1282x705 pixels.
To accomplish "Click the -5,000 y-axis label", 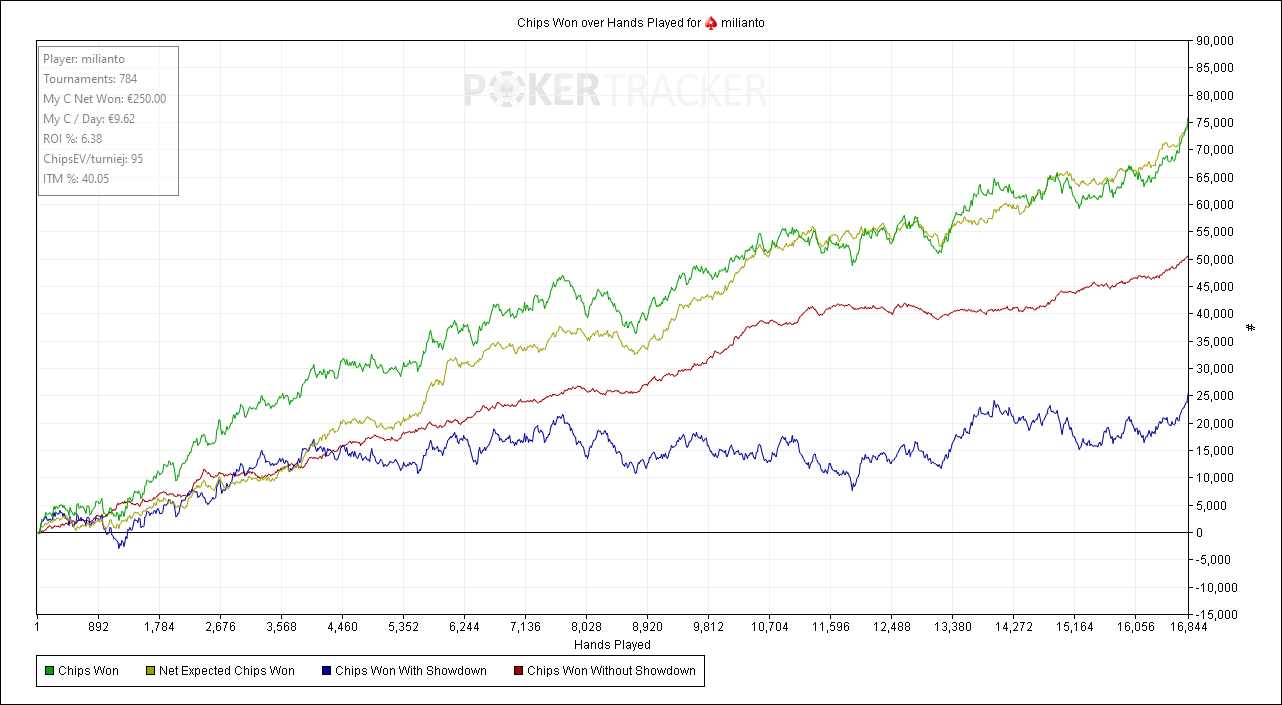I will (x=1214, y=560).
